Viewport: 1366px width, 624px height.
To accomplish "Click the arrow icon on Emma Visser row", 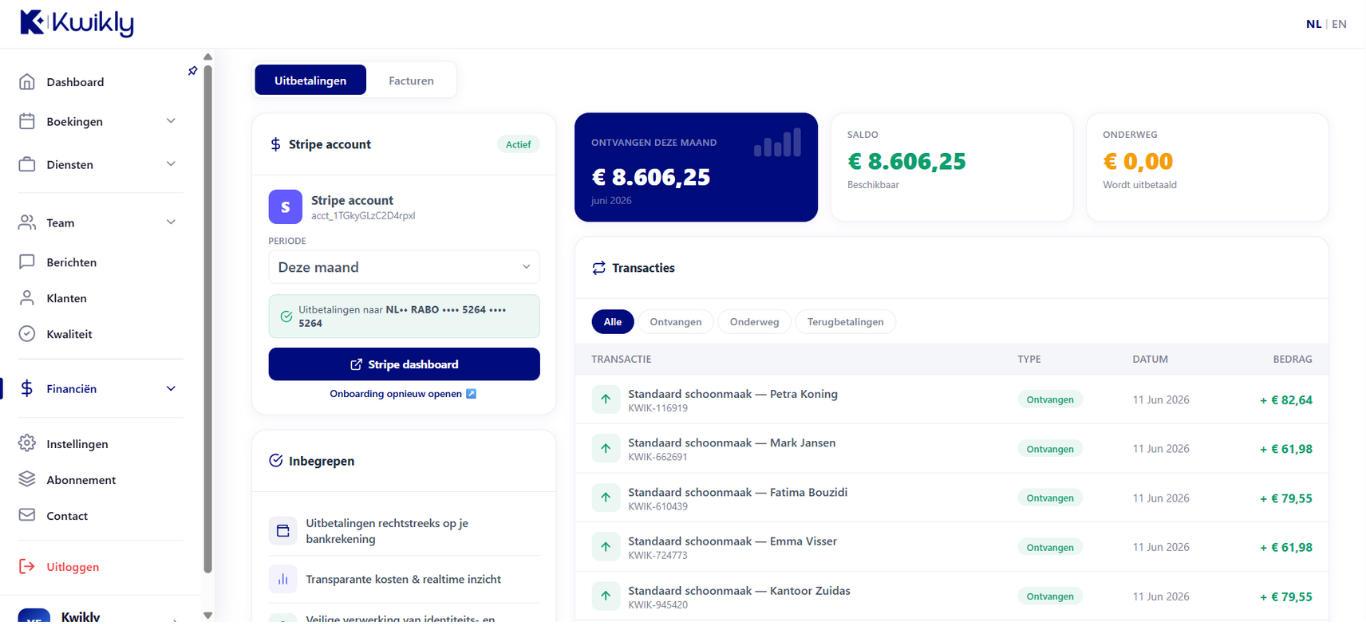I will click(606, 547).
